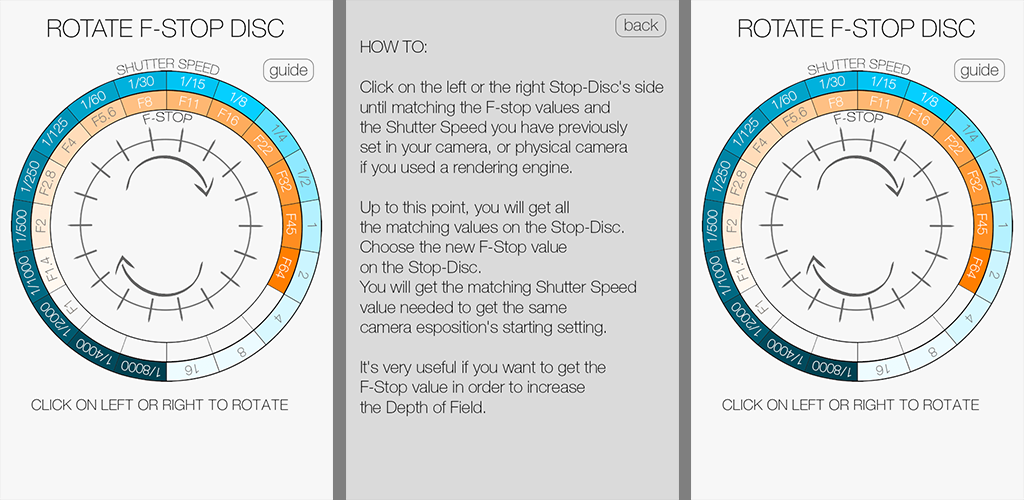Click the back button in the how-to panel
Viewport: 1024px width, 500px height.
coord(640,26)
